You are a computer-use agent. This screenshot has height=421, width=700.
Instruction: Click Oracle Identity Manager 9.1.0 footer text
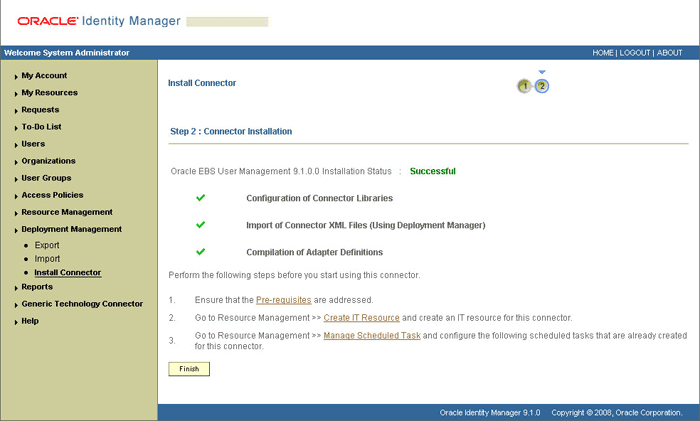(490, 413)
